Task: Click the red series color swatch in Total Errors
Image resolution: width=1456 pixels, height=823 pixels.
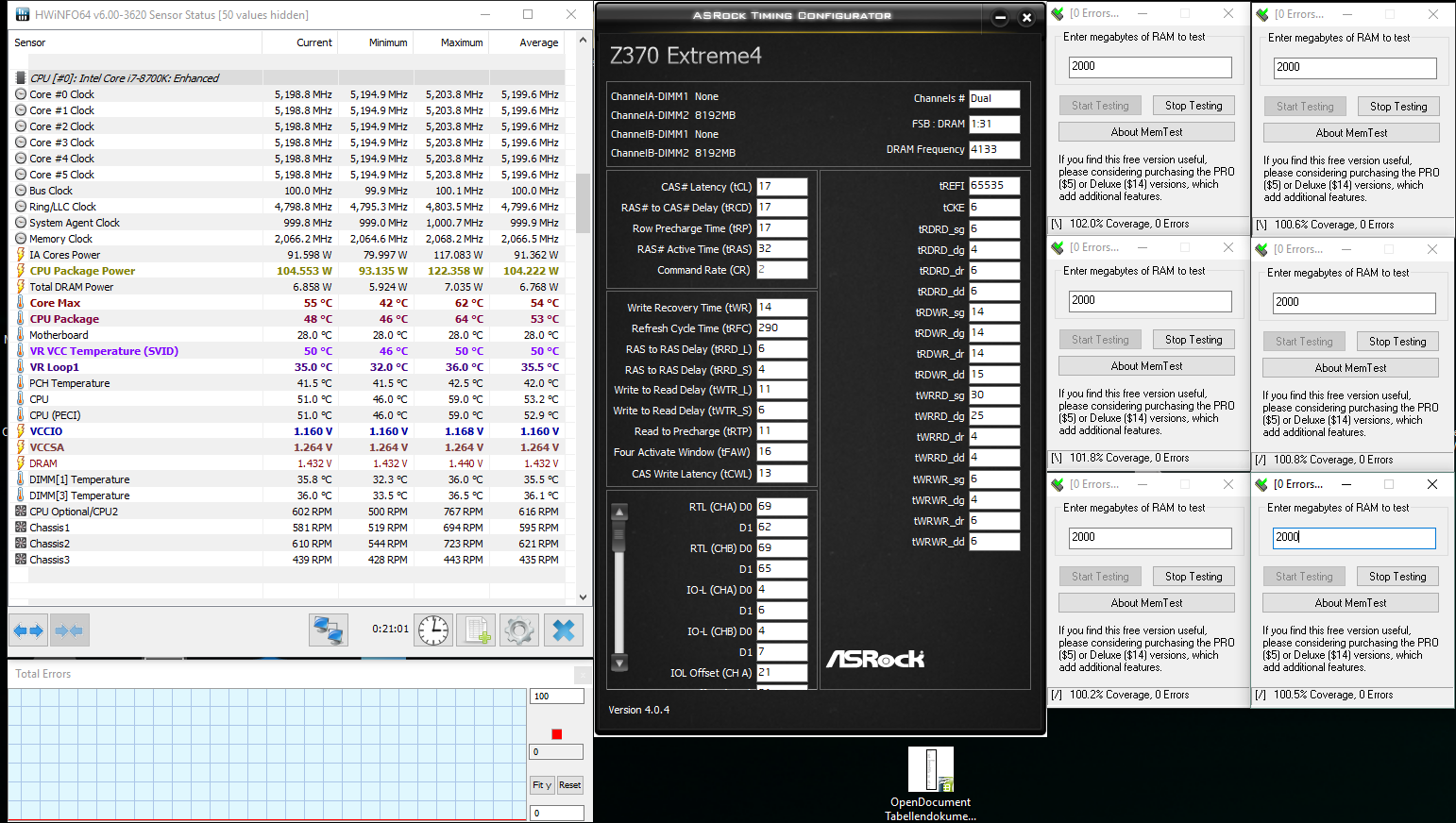Action: click(557, 734)
